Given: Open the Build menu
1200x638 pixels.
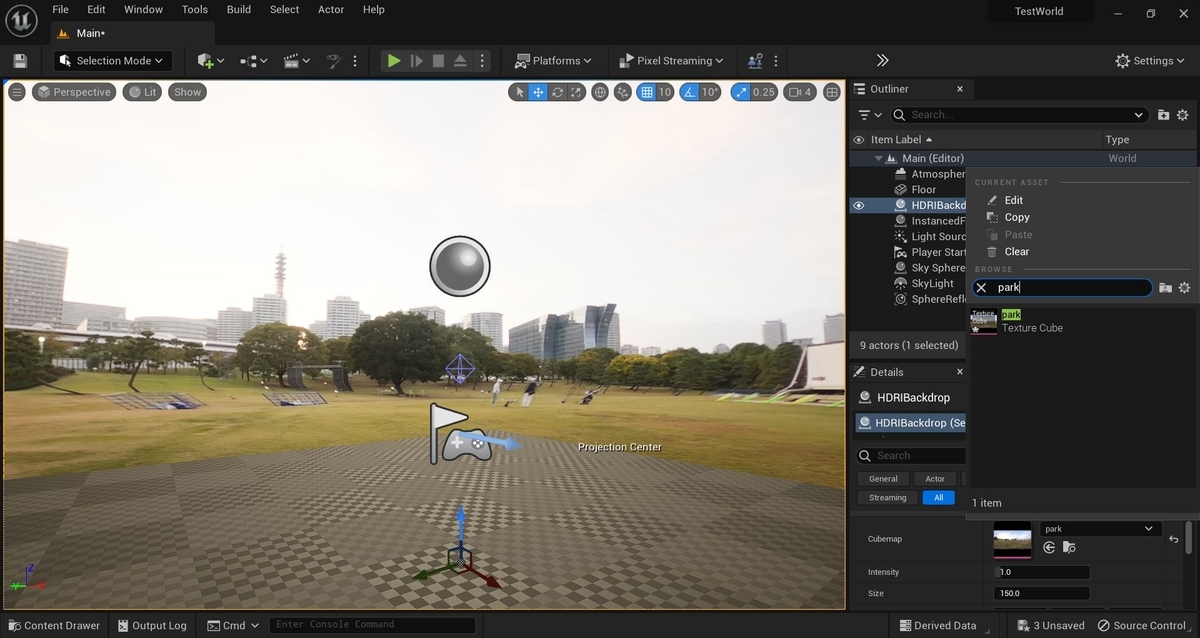Looking at the screenshot, I should pyautogui.click(x=239, y=10).
